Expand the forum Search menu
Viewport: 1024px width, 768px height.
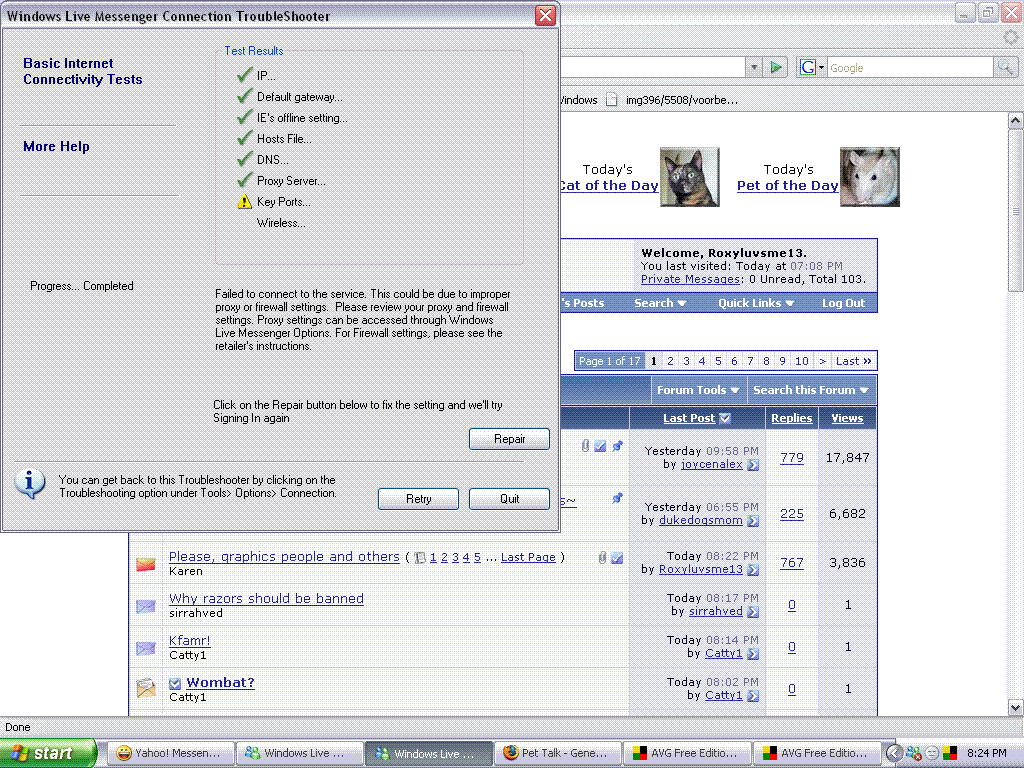pos(660,303)
